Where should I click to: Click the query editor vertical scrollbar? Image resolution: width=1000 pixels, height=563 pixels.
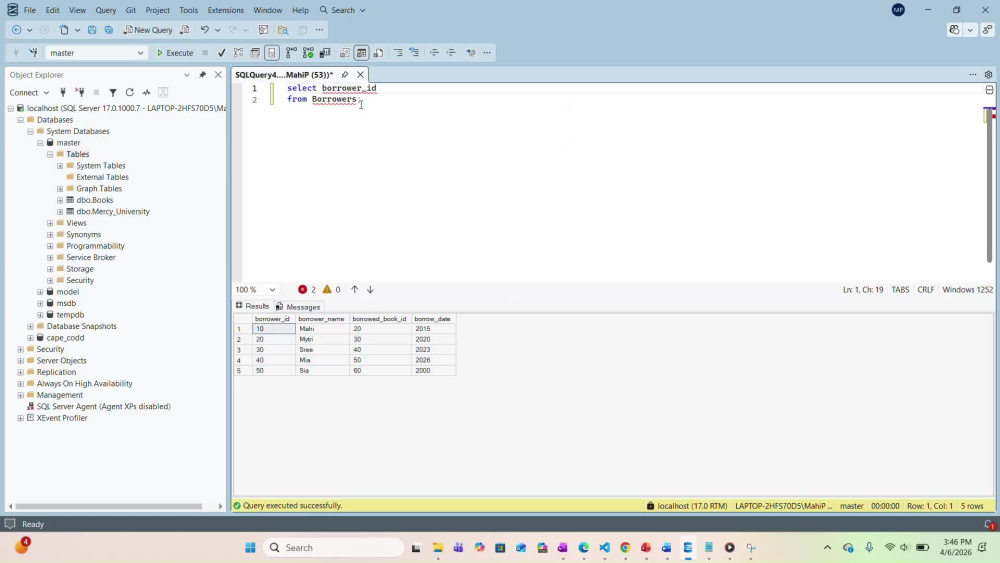tap(989, 185)
